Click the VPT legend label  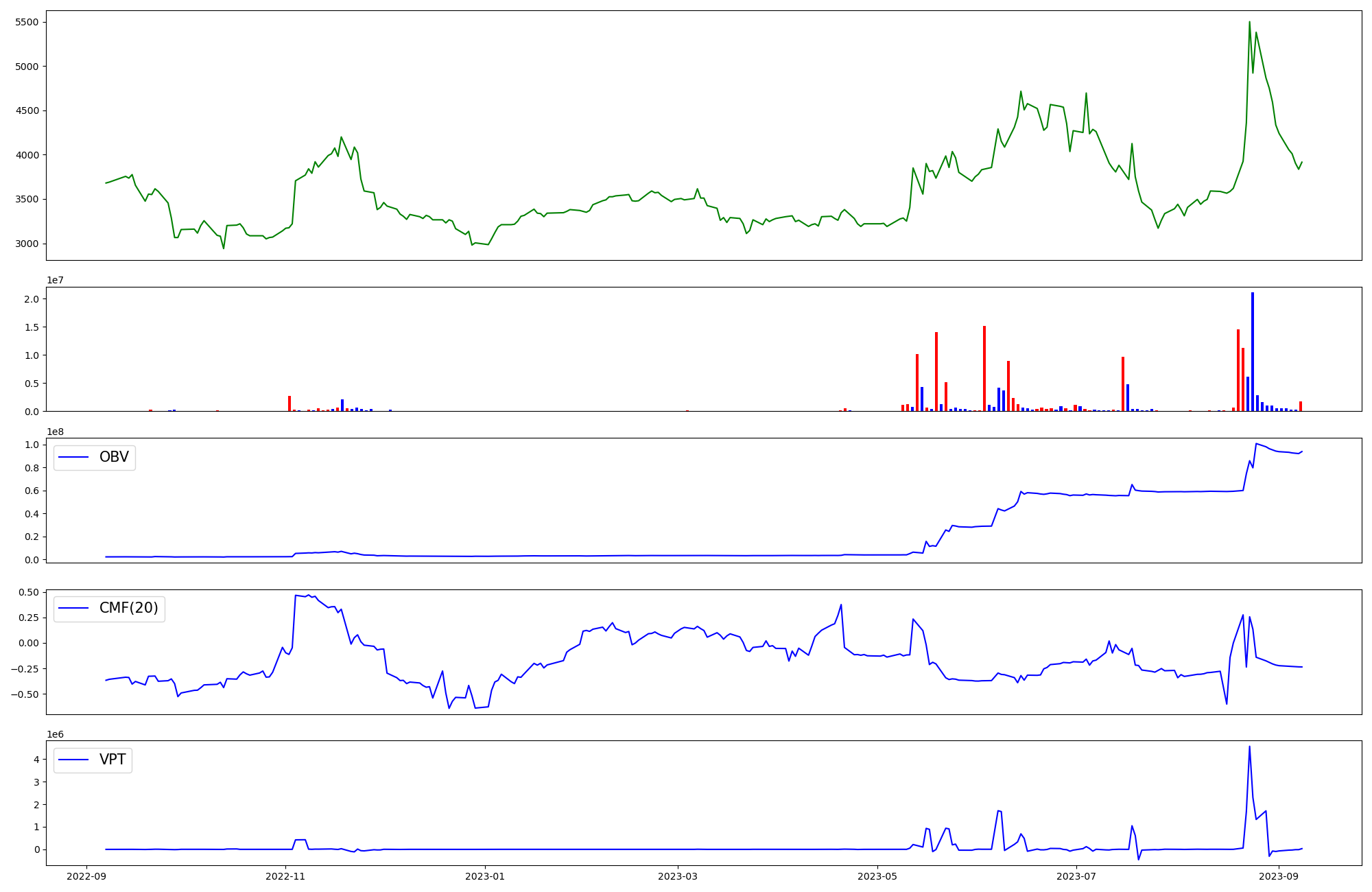[x=113, y=760]
